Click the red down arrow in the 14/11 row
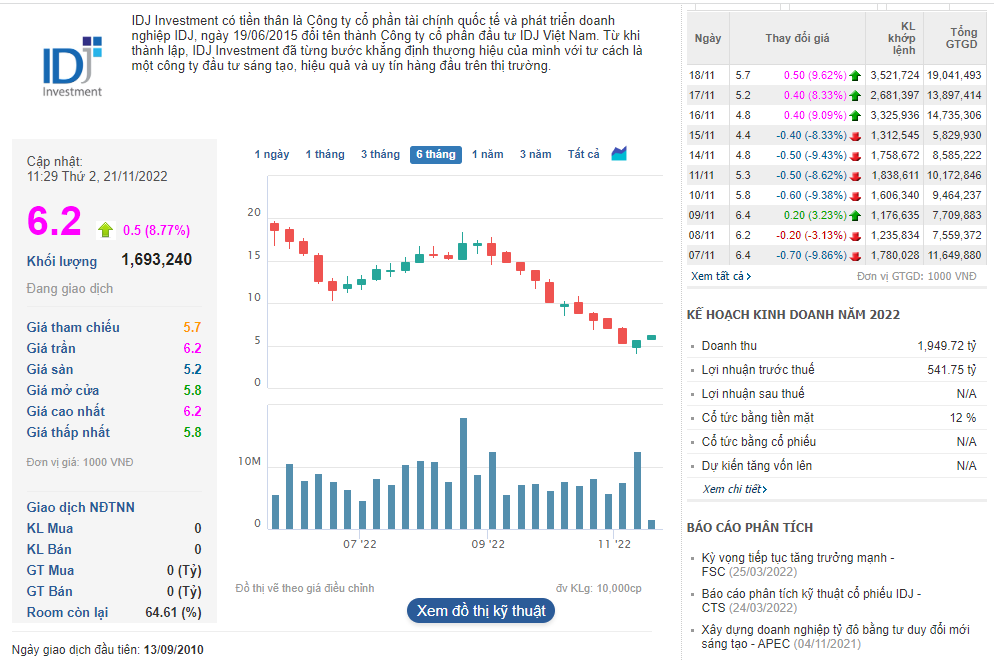 [855, 156]
